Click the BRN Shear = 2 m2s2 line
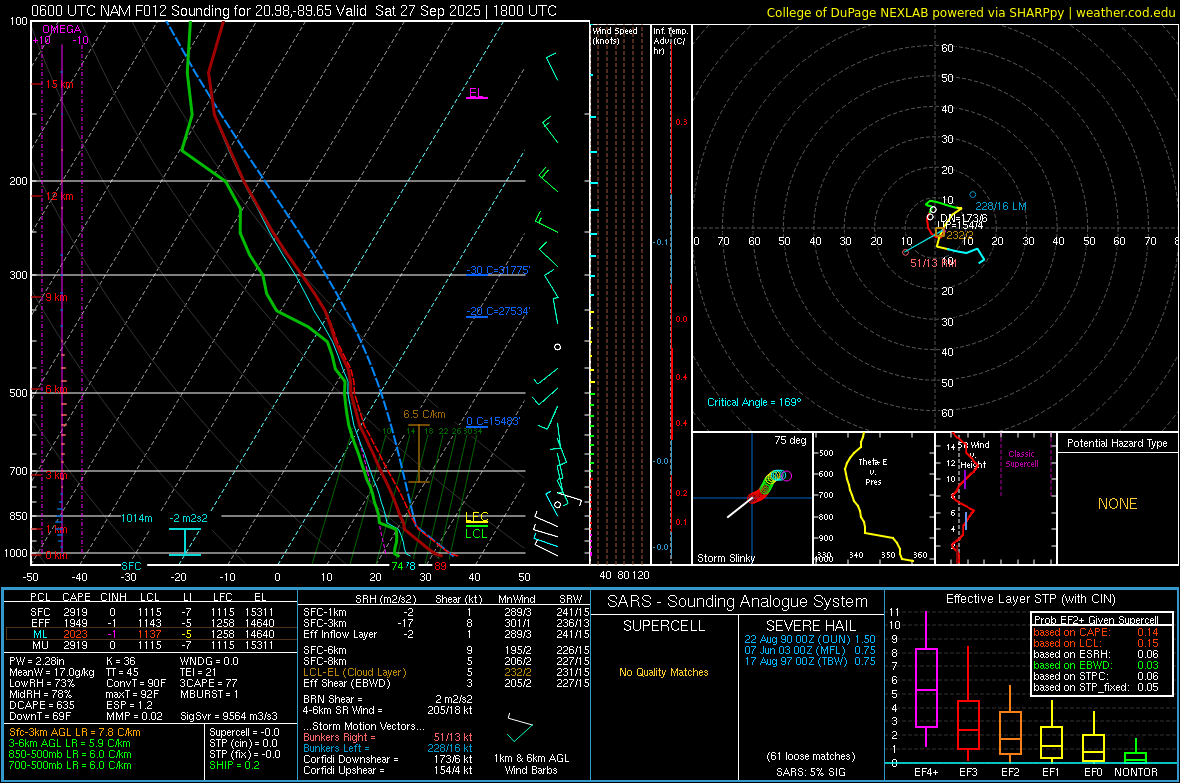Viewport: 1180px width, 783px height. tap(388, 699)
